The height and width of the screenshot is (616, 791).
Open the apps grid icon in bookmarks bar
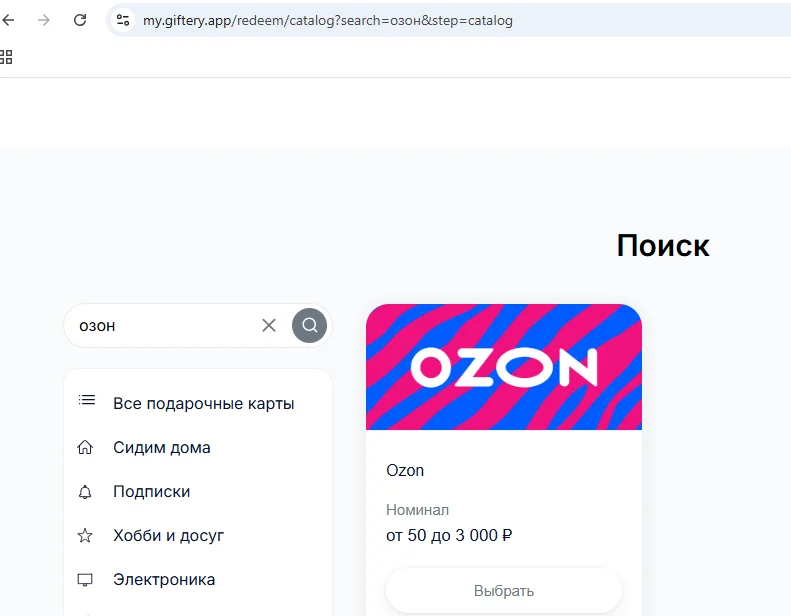click(6, 57)
